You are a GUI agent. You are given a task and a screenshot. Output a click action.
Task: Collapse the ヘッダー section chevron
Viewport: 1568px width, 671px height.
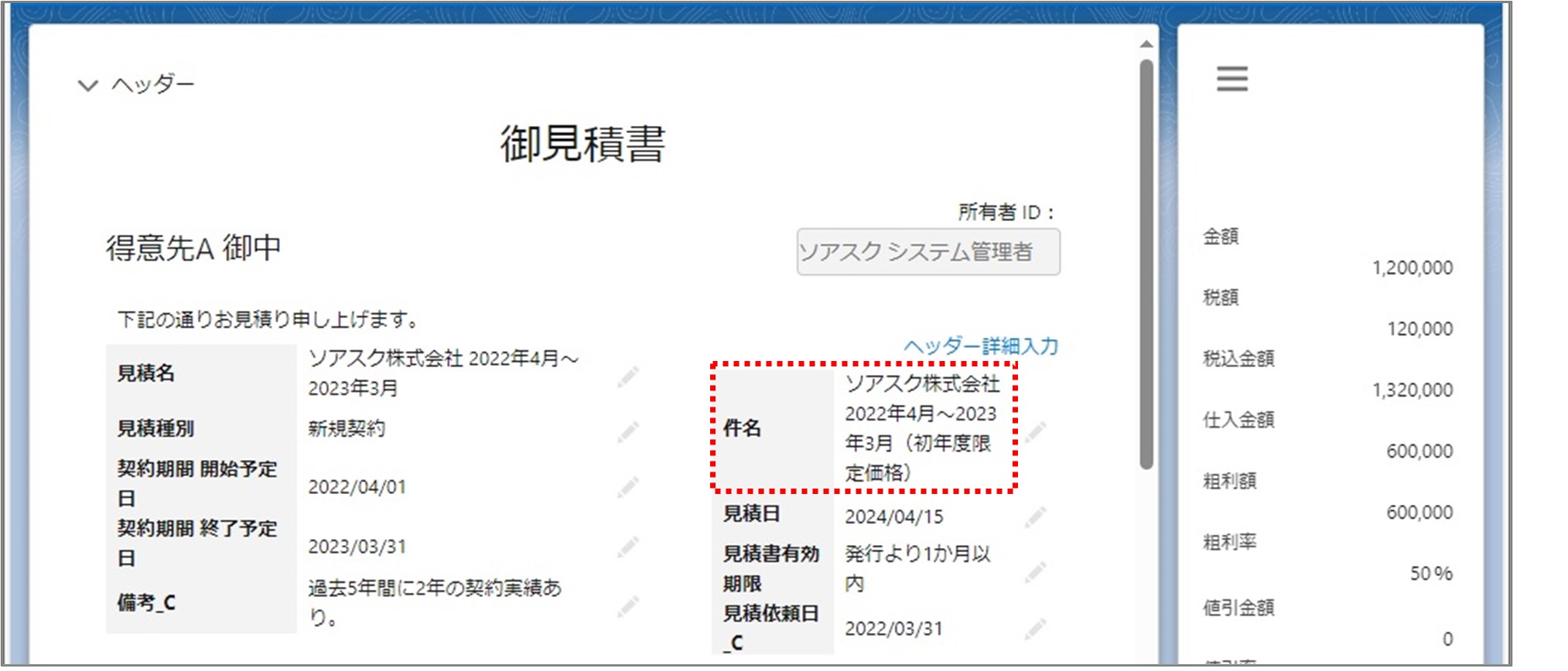click(87, 85)
